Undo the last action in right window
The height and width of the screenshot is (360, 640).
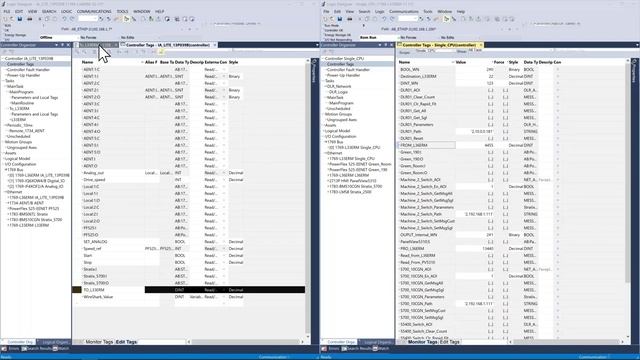[384, 19]
